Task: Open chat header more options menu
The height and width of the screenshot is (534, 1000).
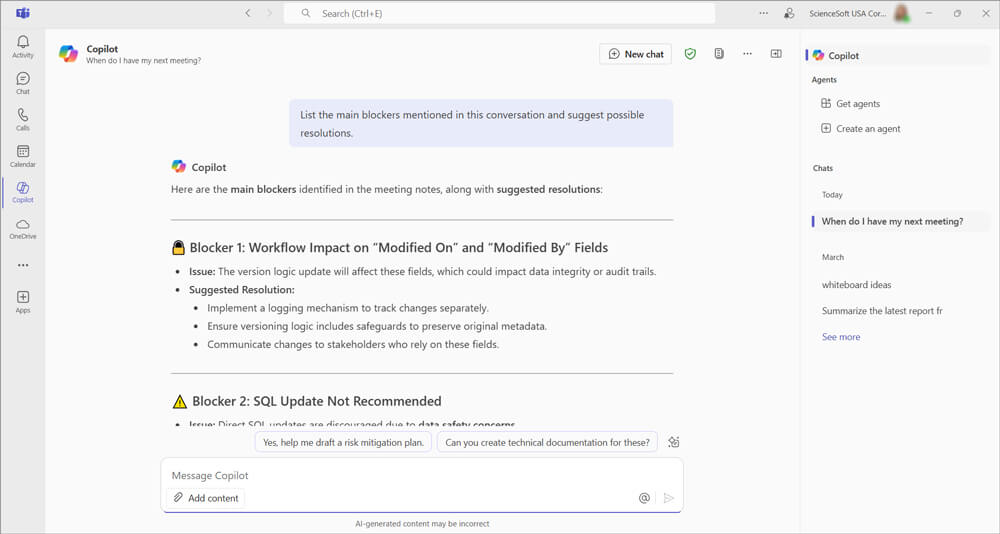Action: pos(747,54)
